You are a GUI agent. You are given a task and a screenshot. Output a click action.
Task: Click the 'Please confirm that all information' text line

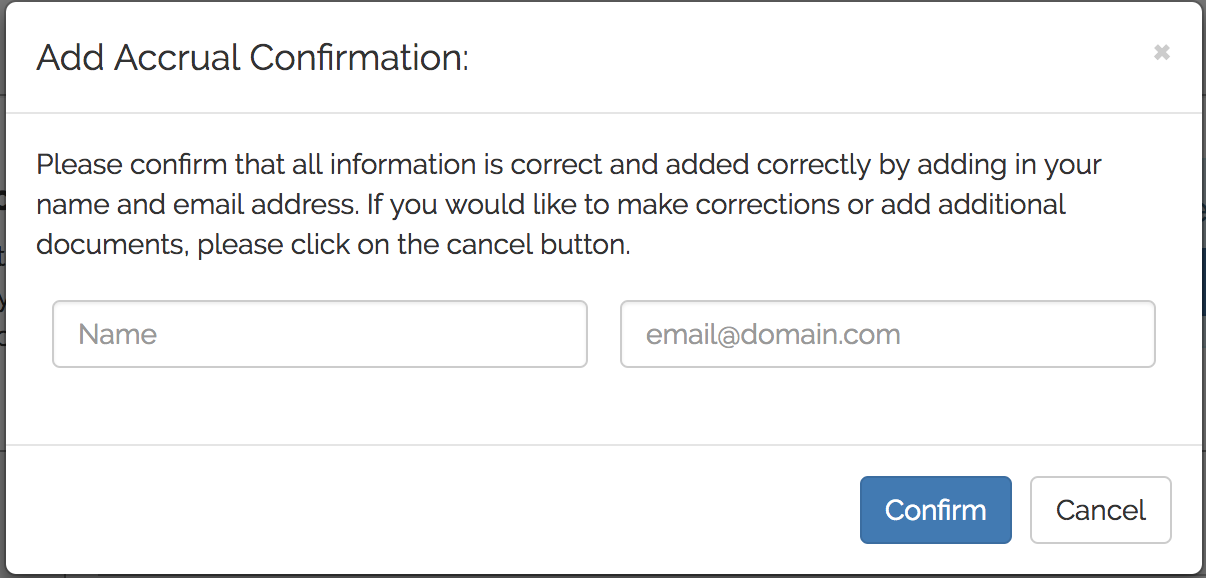(568, 164)
